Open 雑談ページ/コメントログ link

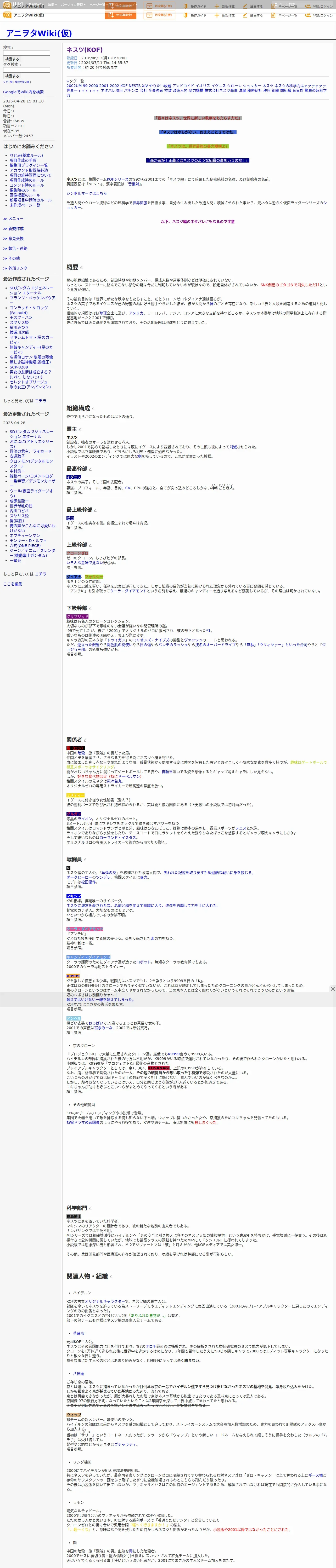31,476
